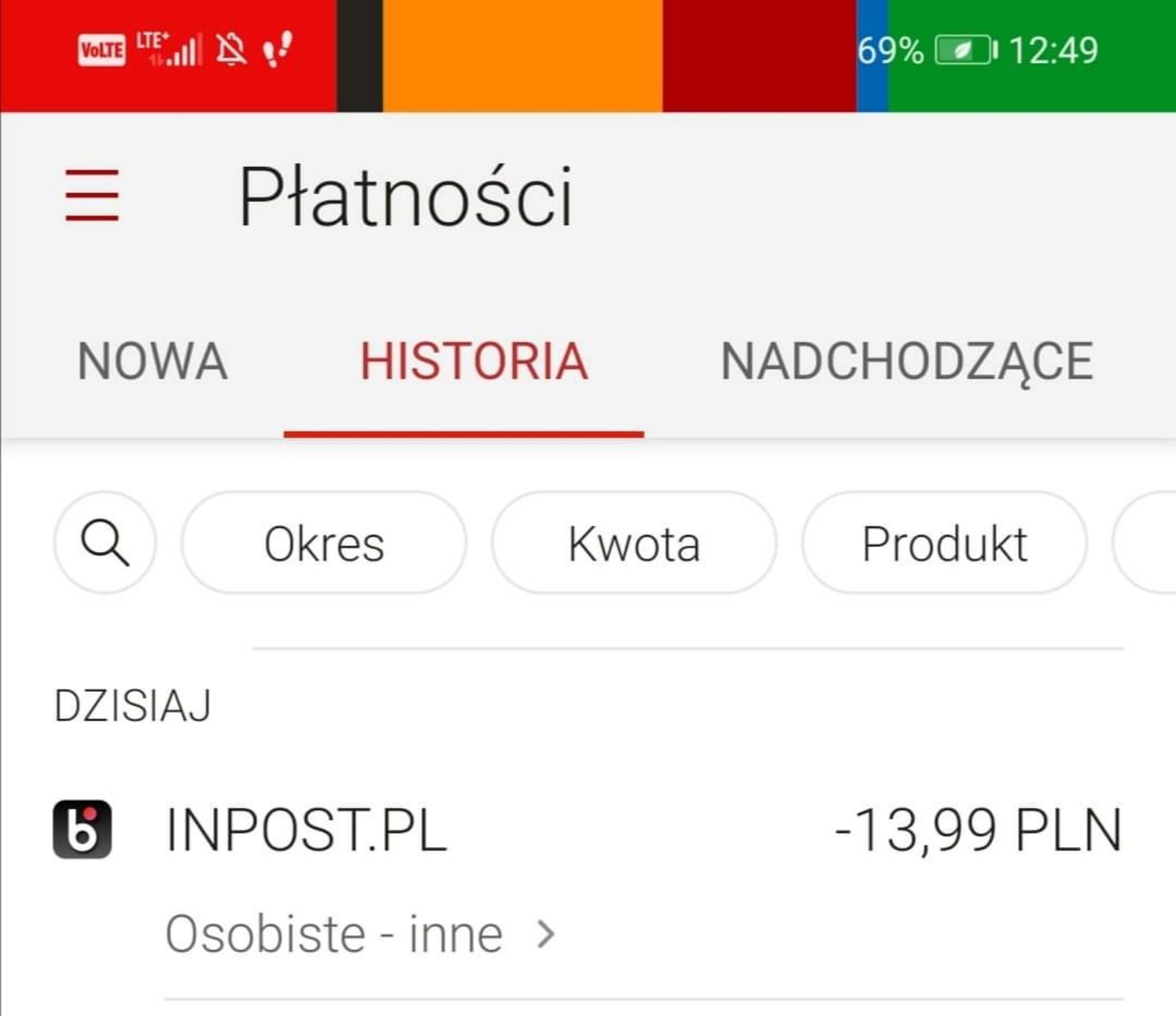Tap the BLIK logo icon beside INPOST.PL
Screen dimensions: 1176x1016
pos(82,829)
